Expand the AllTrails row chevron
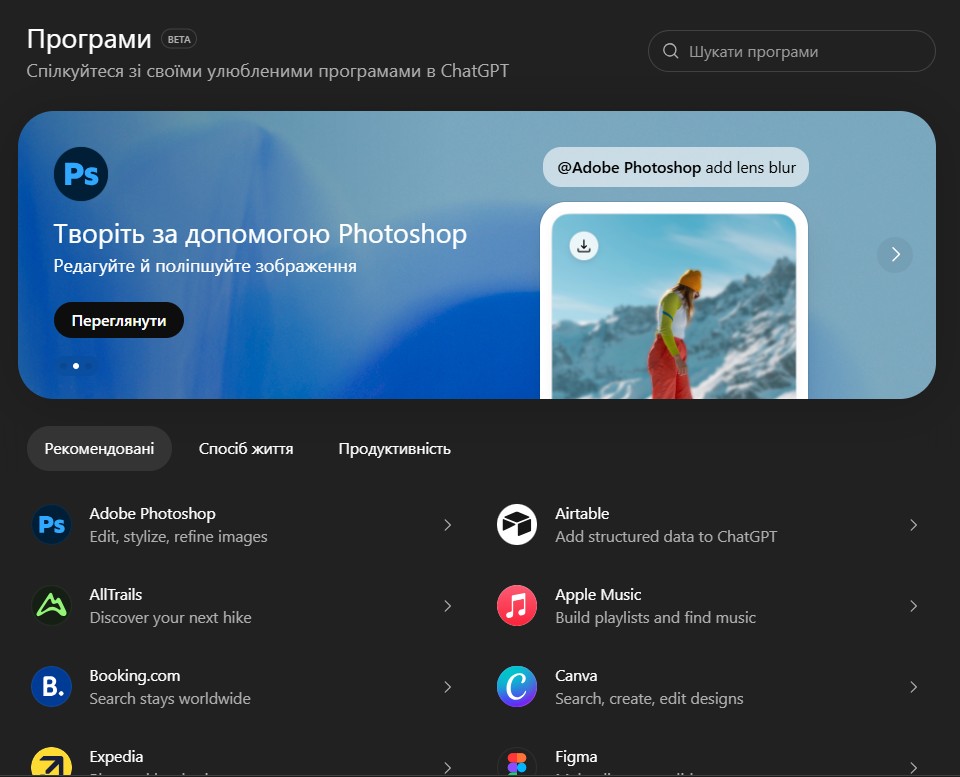 pyautogui.click(x=448, y=606)
